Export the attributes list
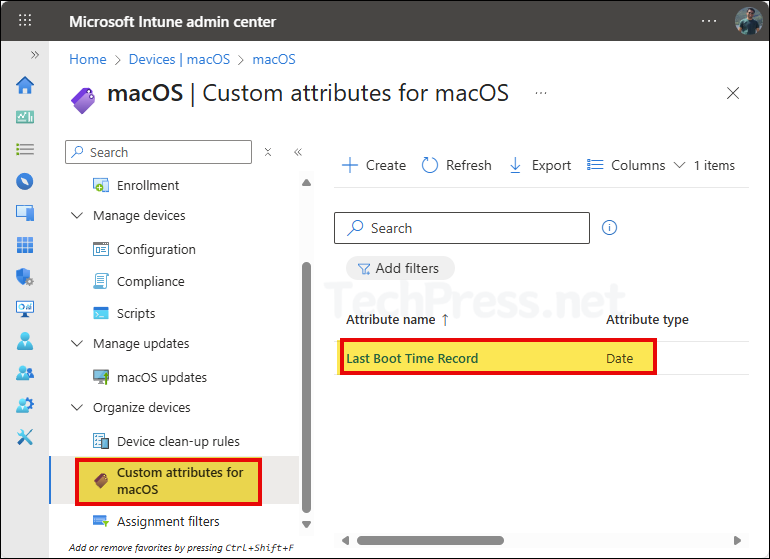The image size is (770, 559). point(540,166)
